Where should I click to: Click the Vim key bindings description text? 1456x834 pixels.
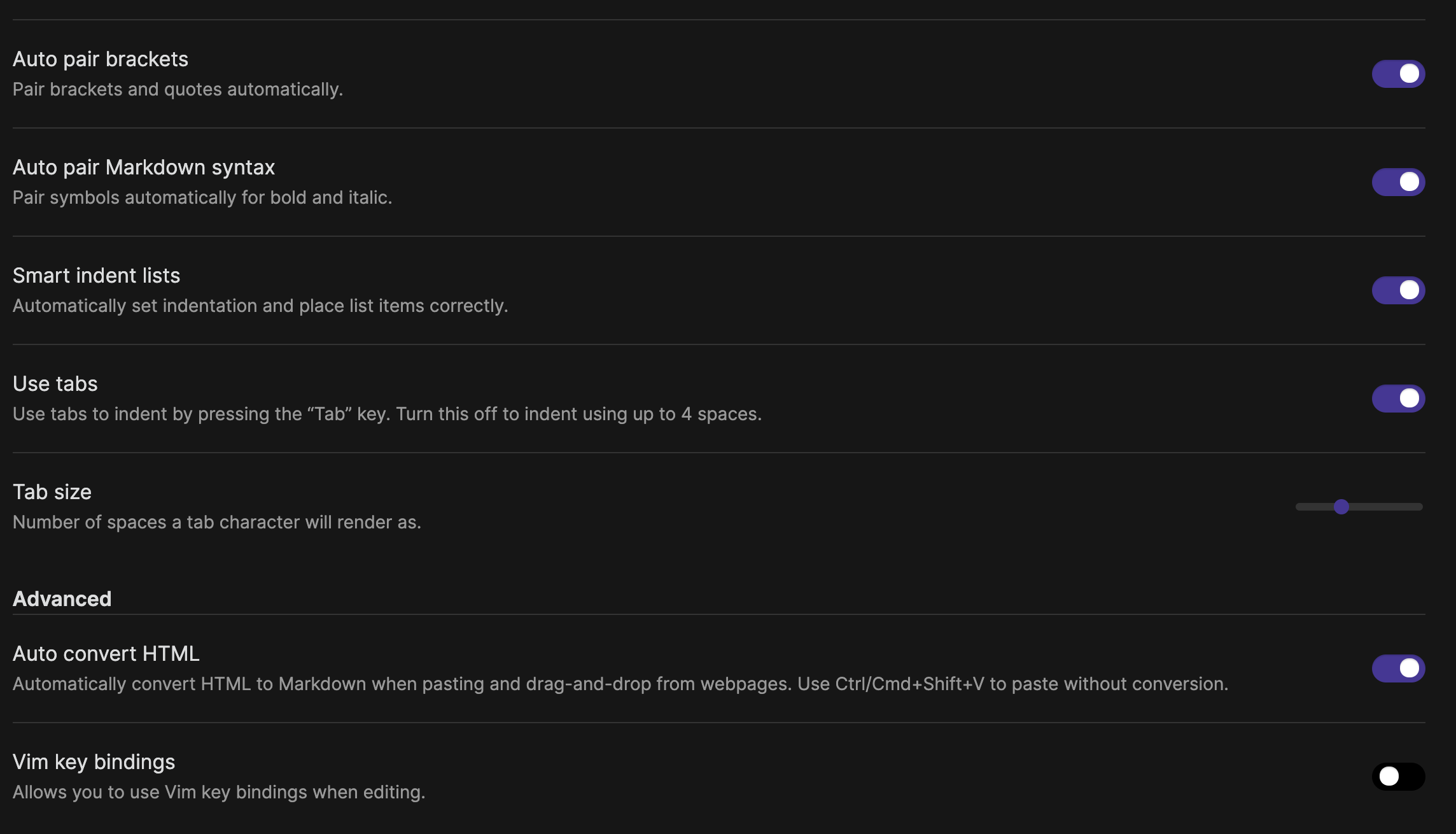[x=220, y=792]
